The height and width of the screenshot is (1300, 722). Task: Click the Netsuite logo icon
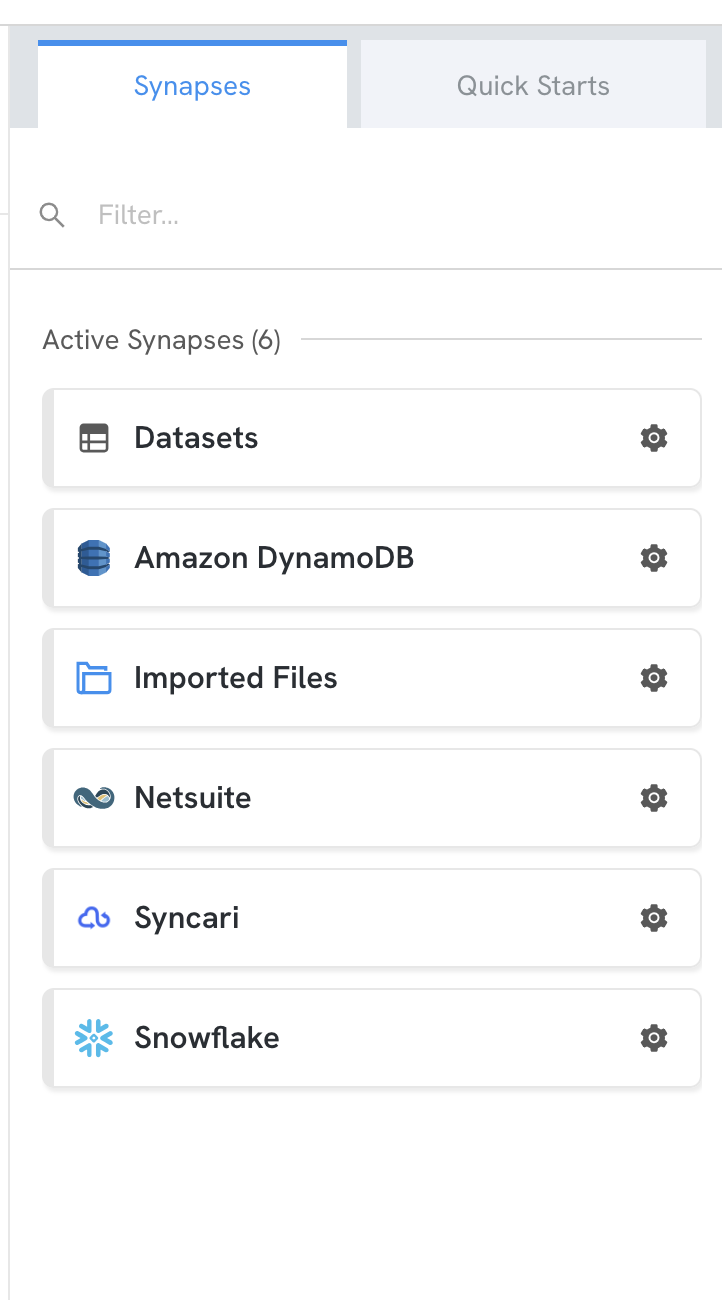click(94, 798)
